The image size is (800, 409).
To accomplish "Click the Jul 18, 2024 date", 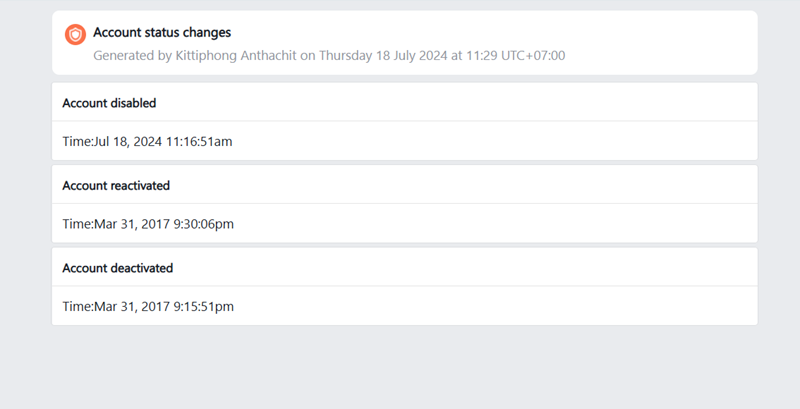I will click(128, 142).
